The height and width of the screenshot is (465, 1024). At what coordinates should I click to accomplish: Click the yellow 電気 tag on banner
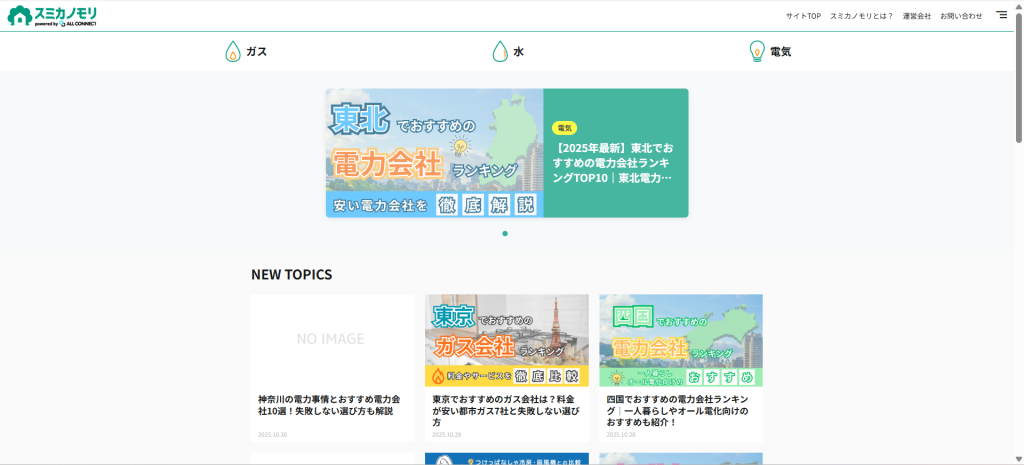point(565,128)
